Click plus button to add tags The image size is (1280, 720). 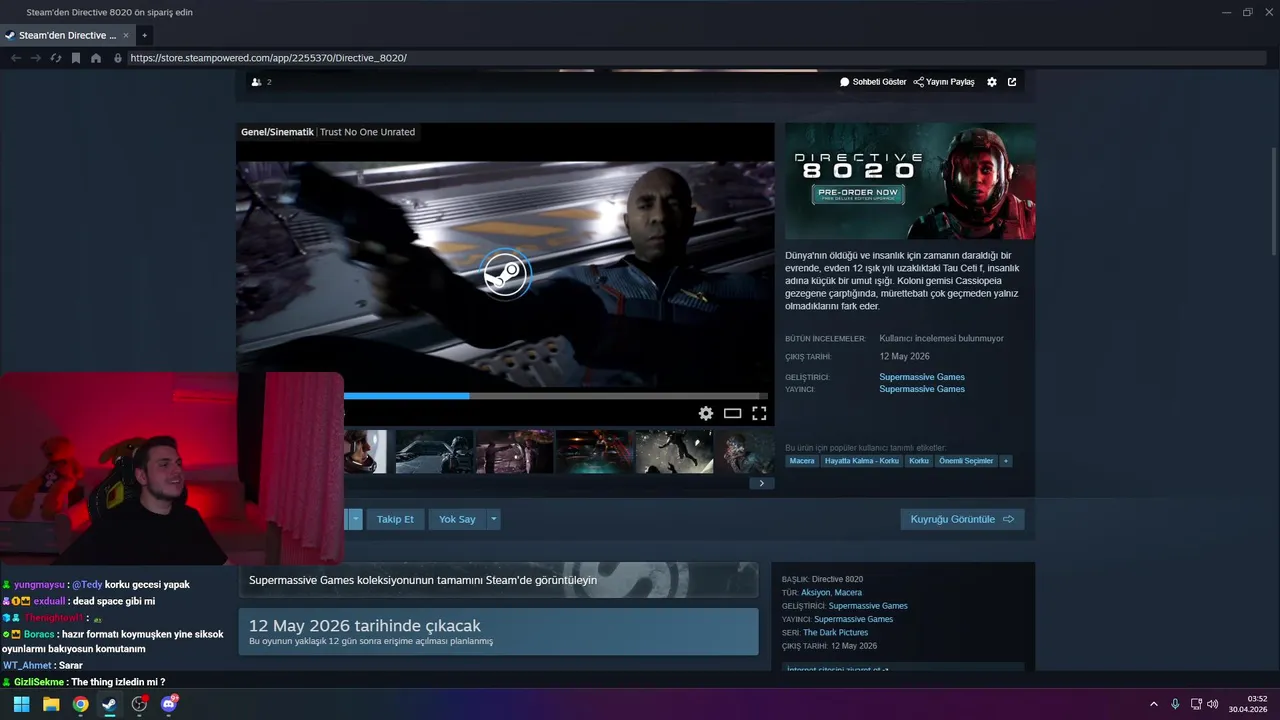tap(1006, 461)
